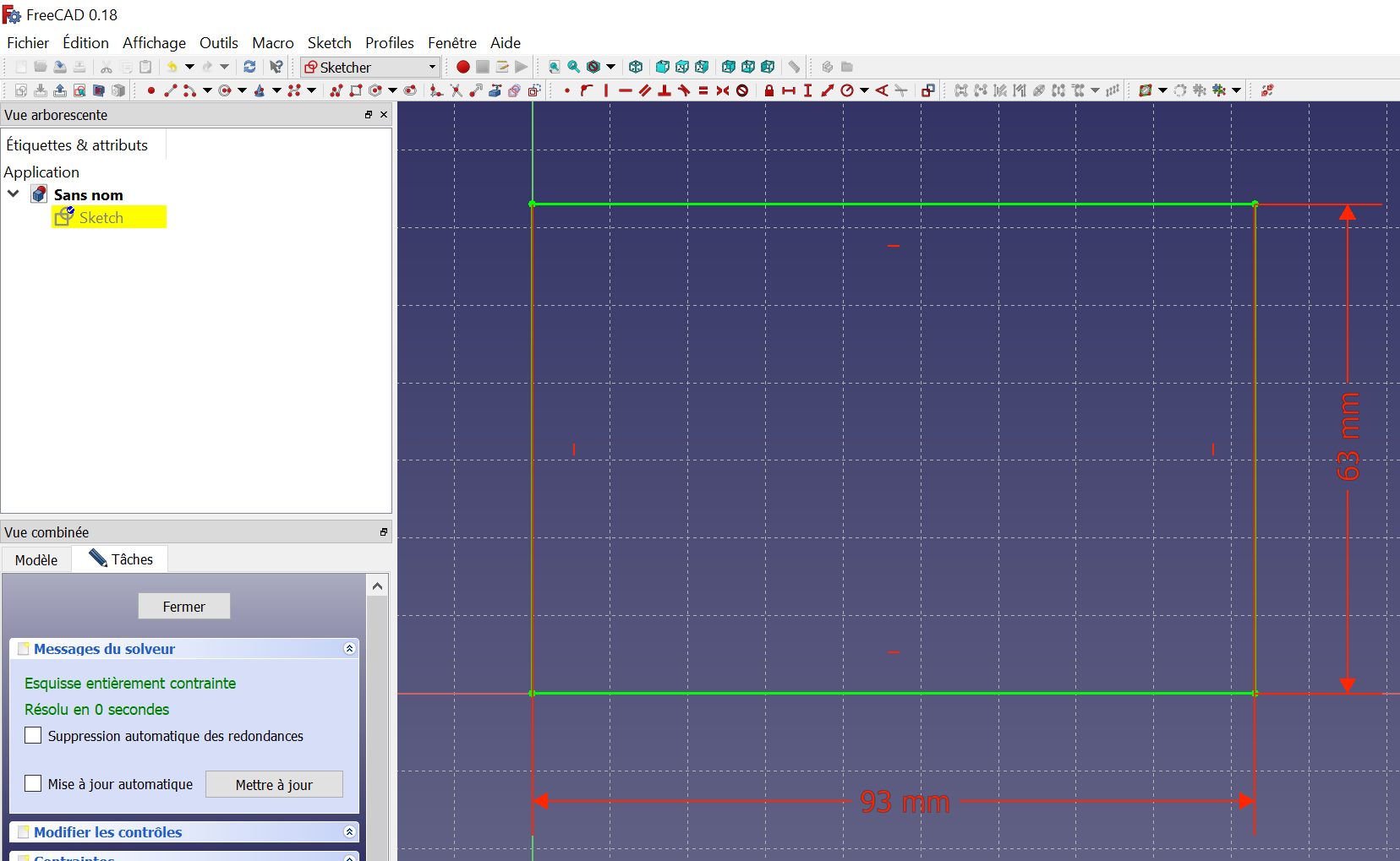Apply a horizontal constraint
Viewport: 1400px width, 861px height.
point(626,90)
